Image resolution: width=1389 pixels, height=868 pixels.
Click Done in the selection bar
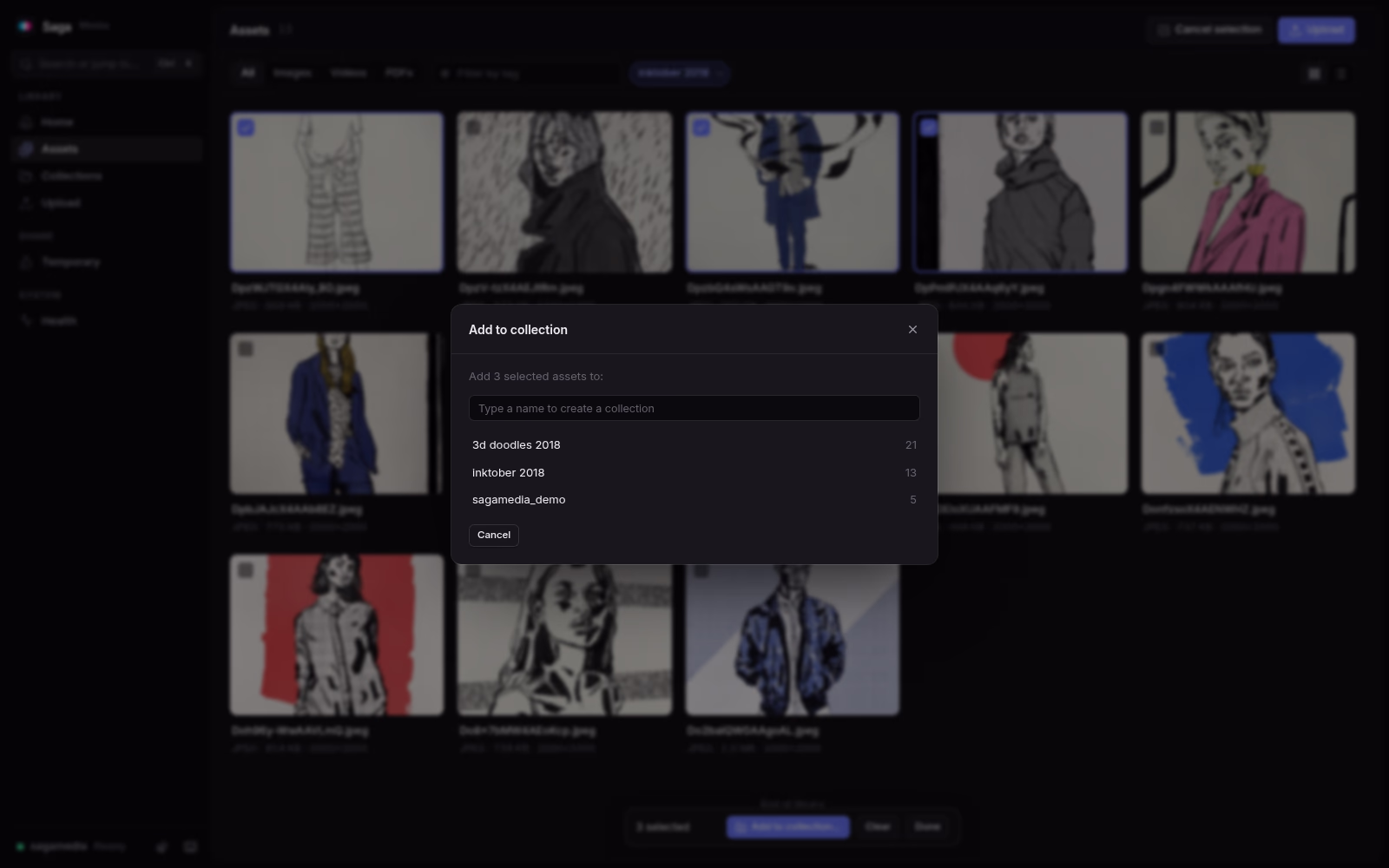[x=927, y=827]
